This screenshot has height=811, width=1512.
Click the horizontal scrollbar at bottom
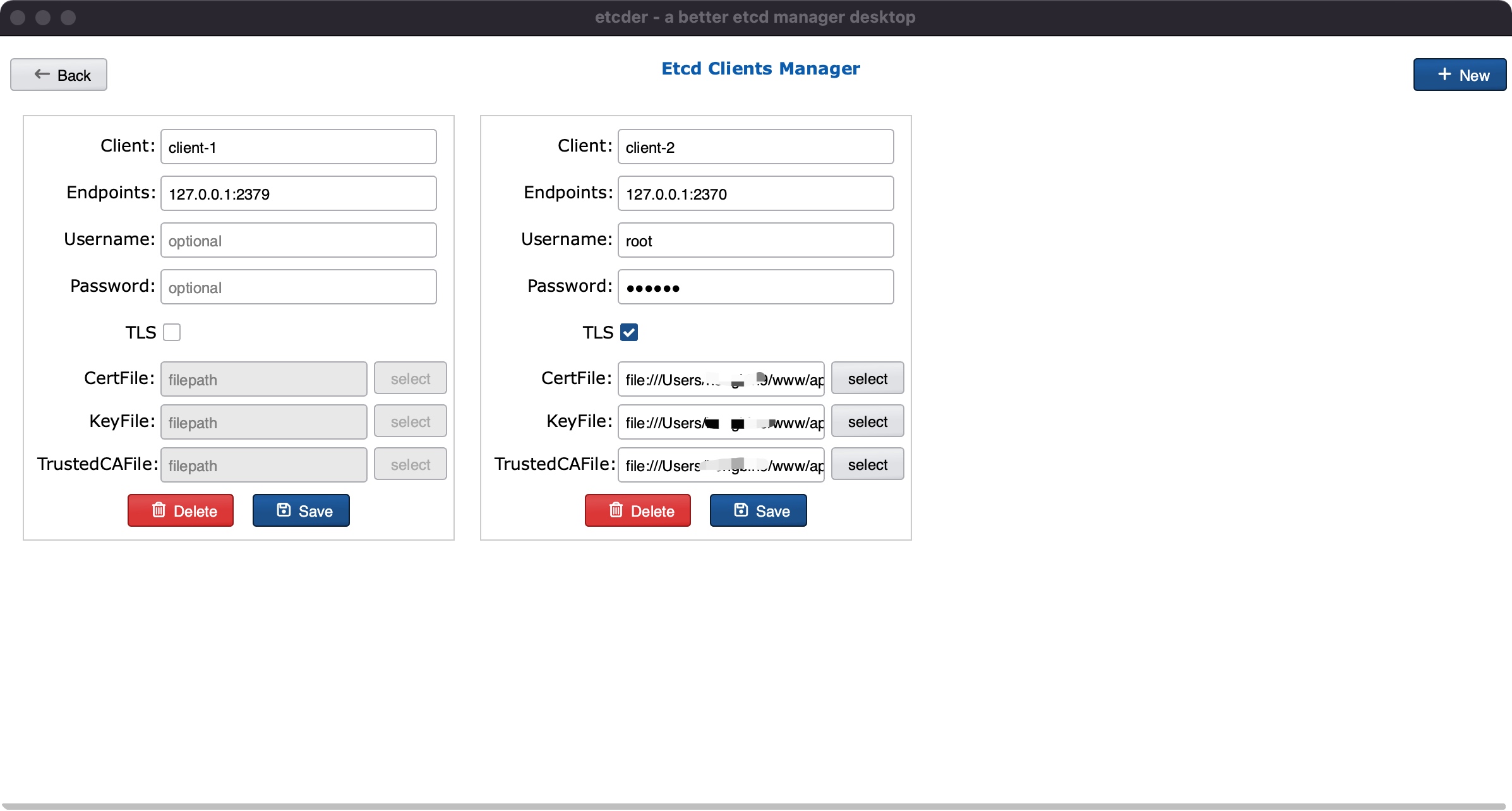pyautogui.click(x=754, y=806)
